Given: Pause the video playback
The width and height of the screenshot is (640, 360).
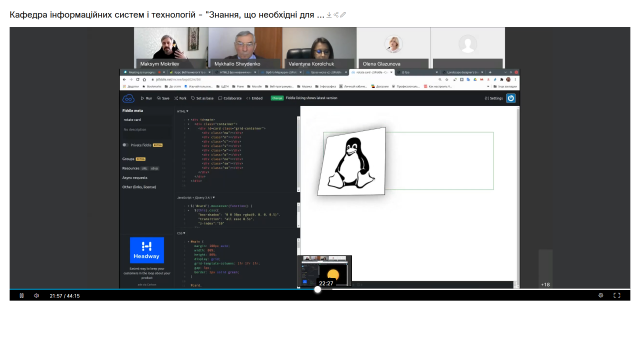Looking at the screenshot, I should click(22, 296).
